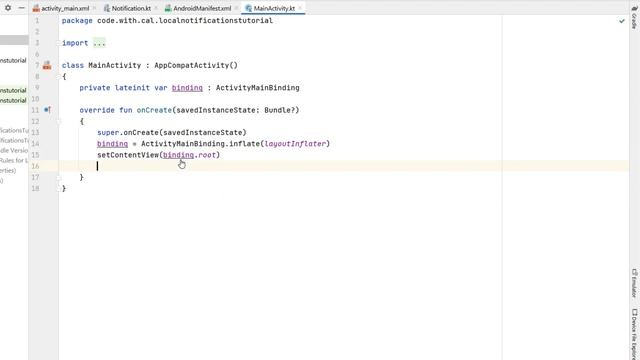640x360 pixels.
Task: Click the fold end marker on line 17
Action: pos(58,177)
